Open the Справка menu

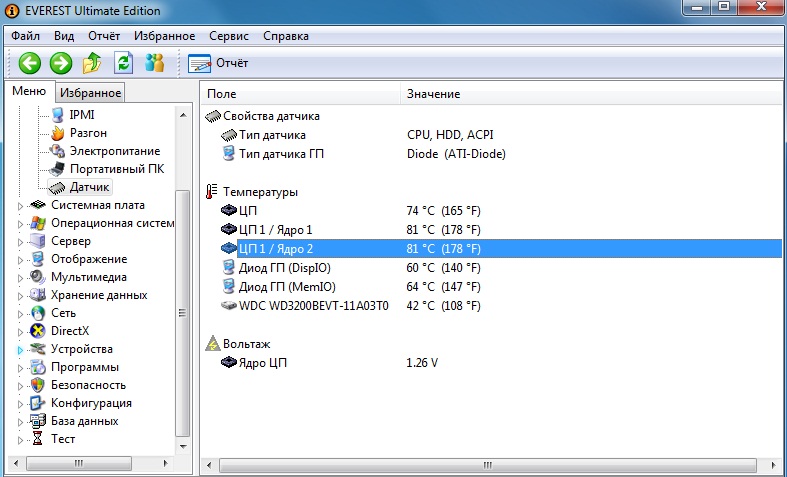(x=286, y=36)
